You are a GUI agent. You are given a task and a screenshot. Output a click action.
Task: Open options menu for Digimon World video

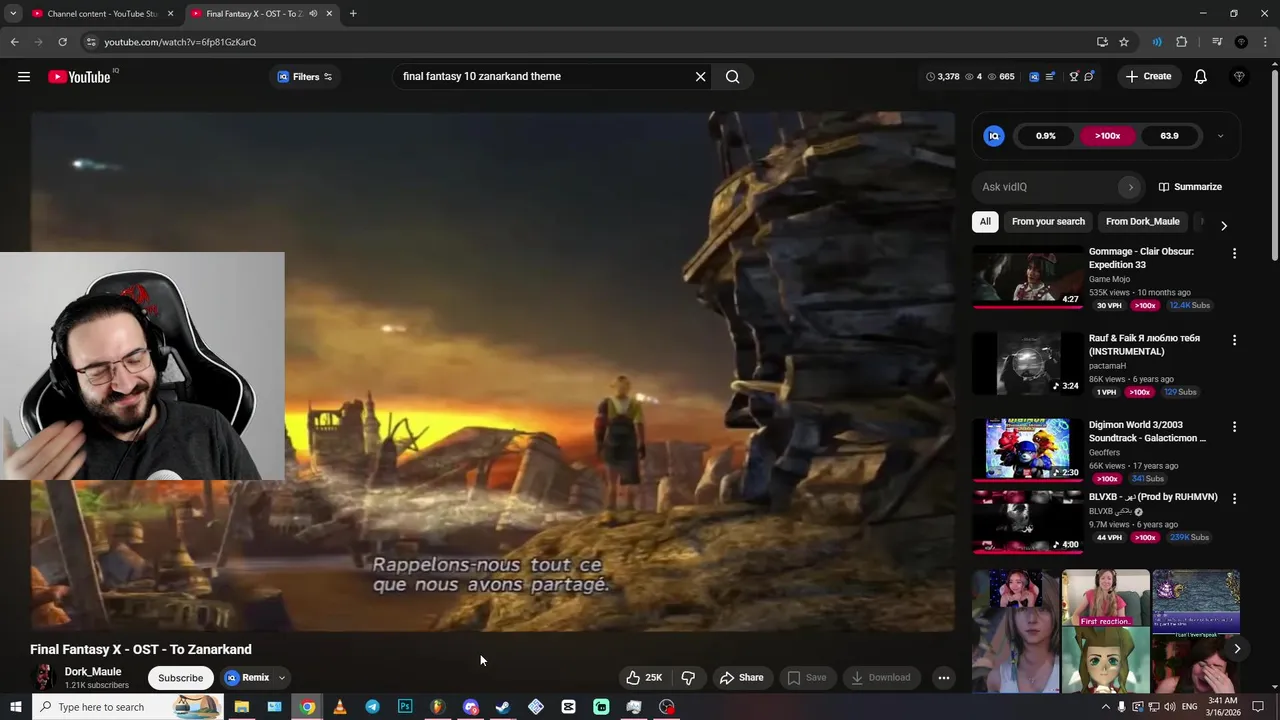pos(1234,427)
